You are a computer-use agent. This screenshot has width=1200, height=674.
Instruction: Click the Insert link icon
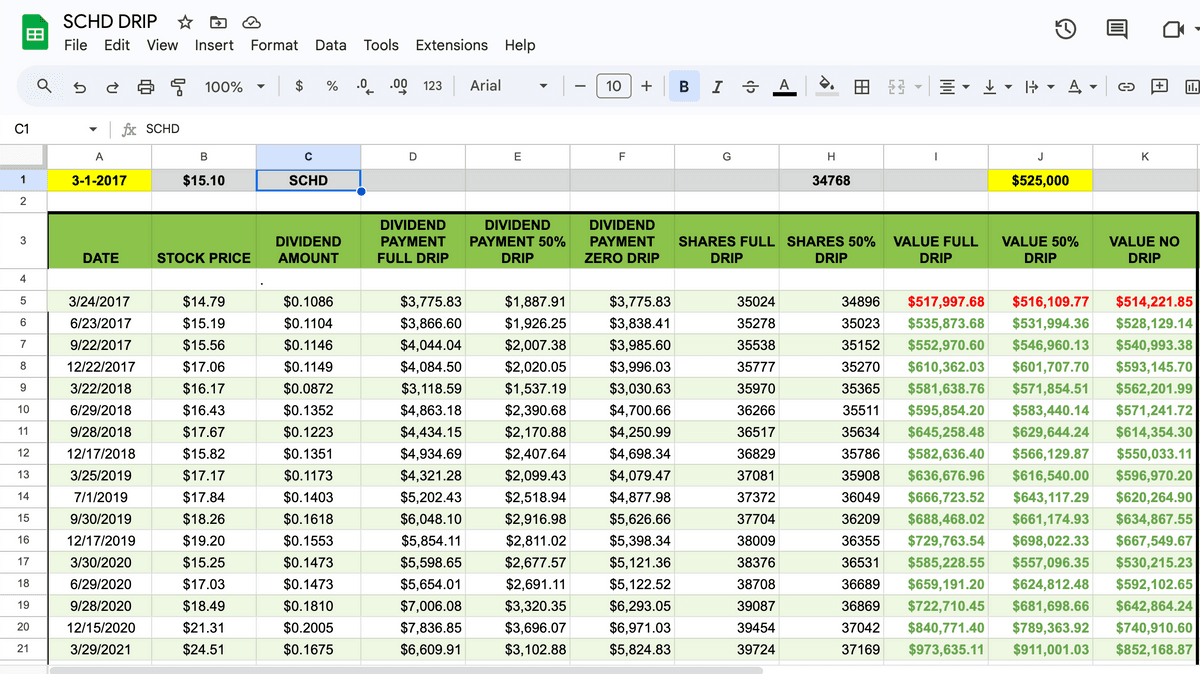[x=1126, y=87]
